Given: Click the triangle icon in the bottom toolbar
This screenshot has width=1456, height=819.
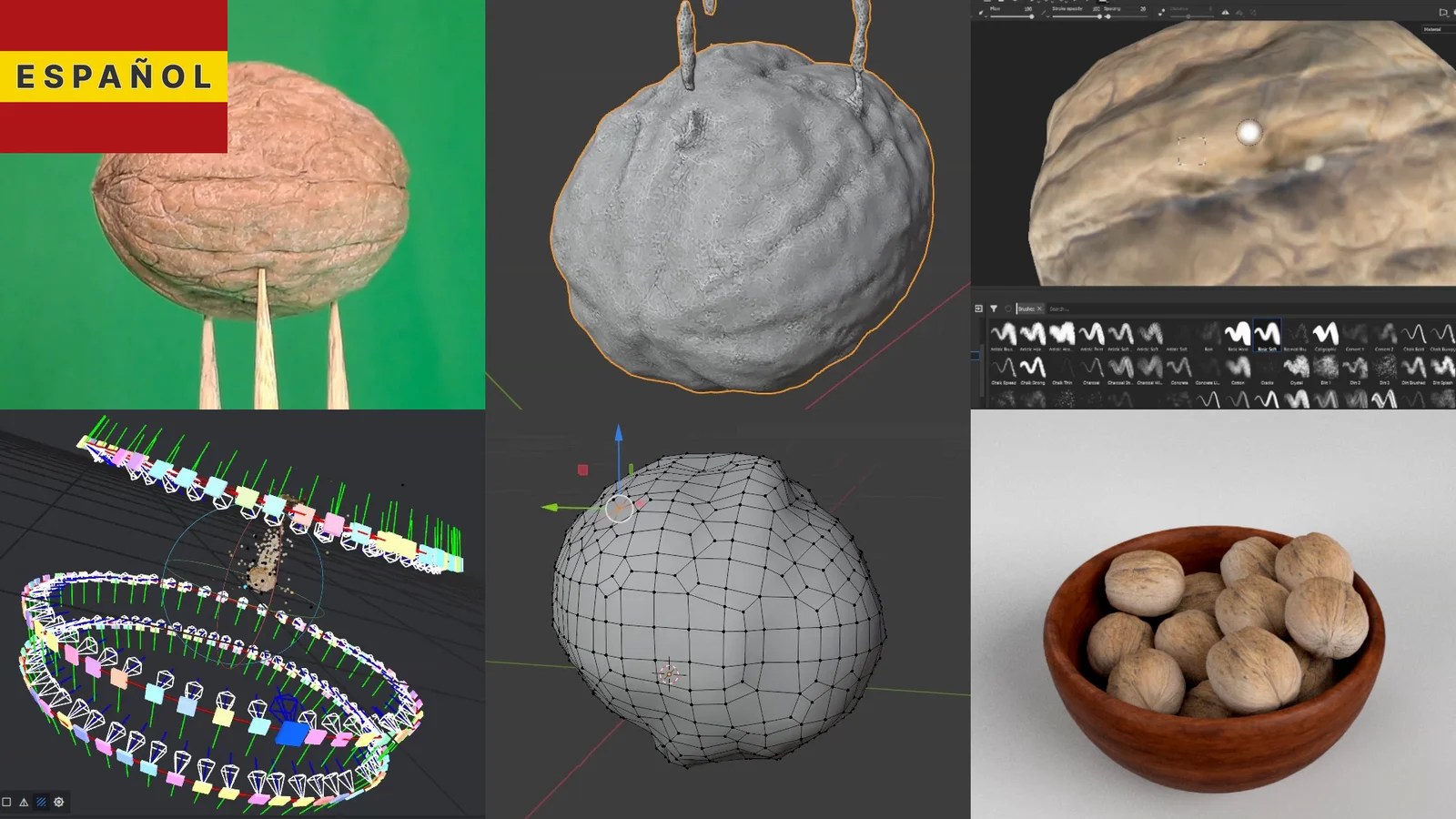Looking at the screenshot, I should [24, 802].
